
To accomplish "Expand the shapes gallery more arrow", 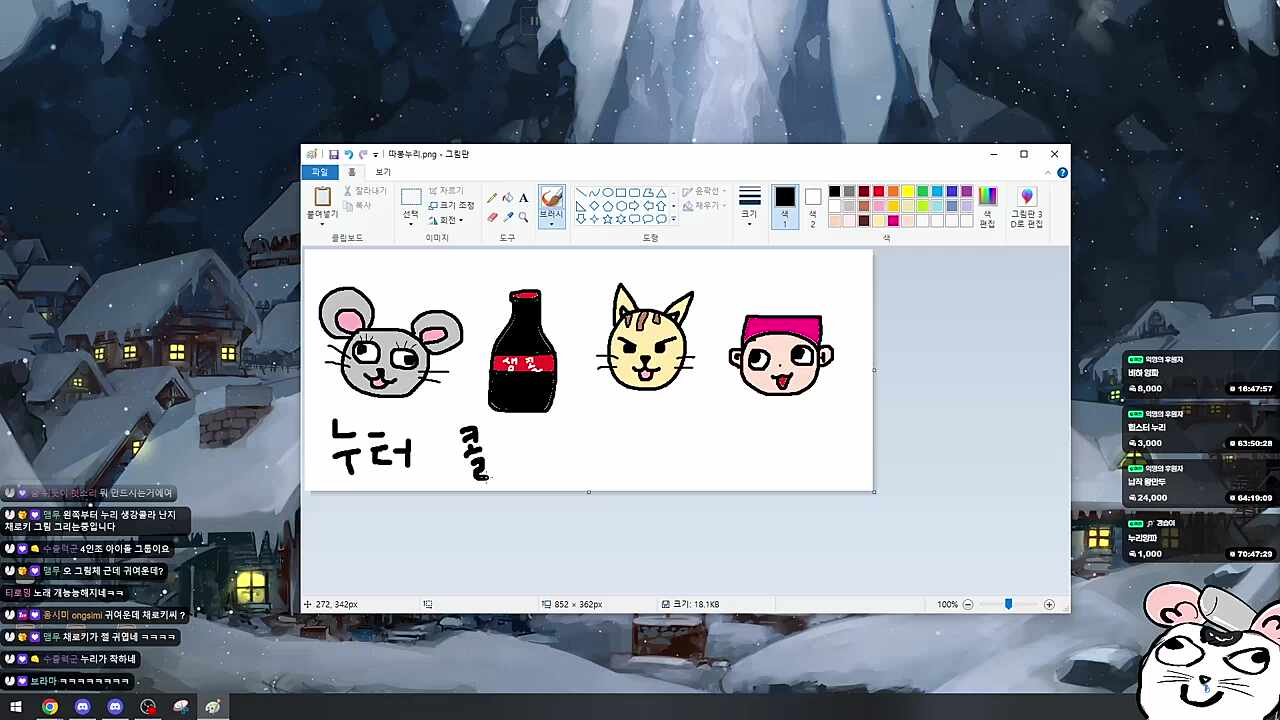I will (x=673, y=219).
